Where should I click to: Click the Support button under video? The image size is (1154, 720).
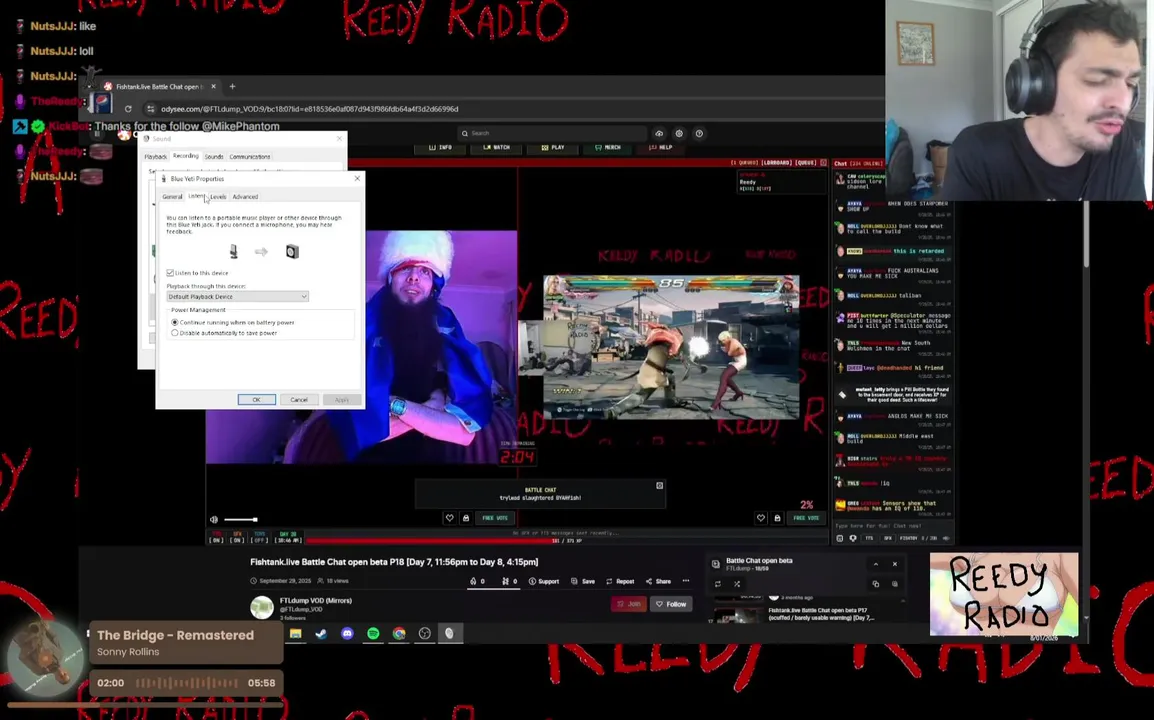[x=544, y=581]
